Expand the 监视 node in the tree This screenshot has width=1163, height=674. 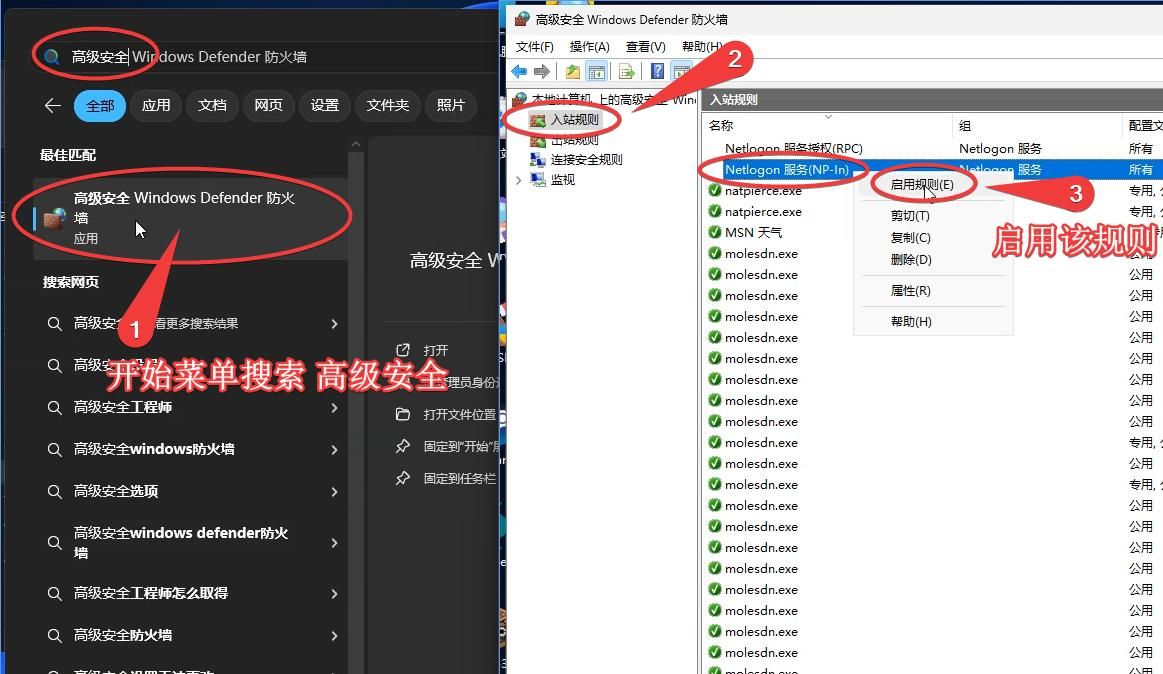tap(518, 180)
